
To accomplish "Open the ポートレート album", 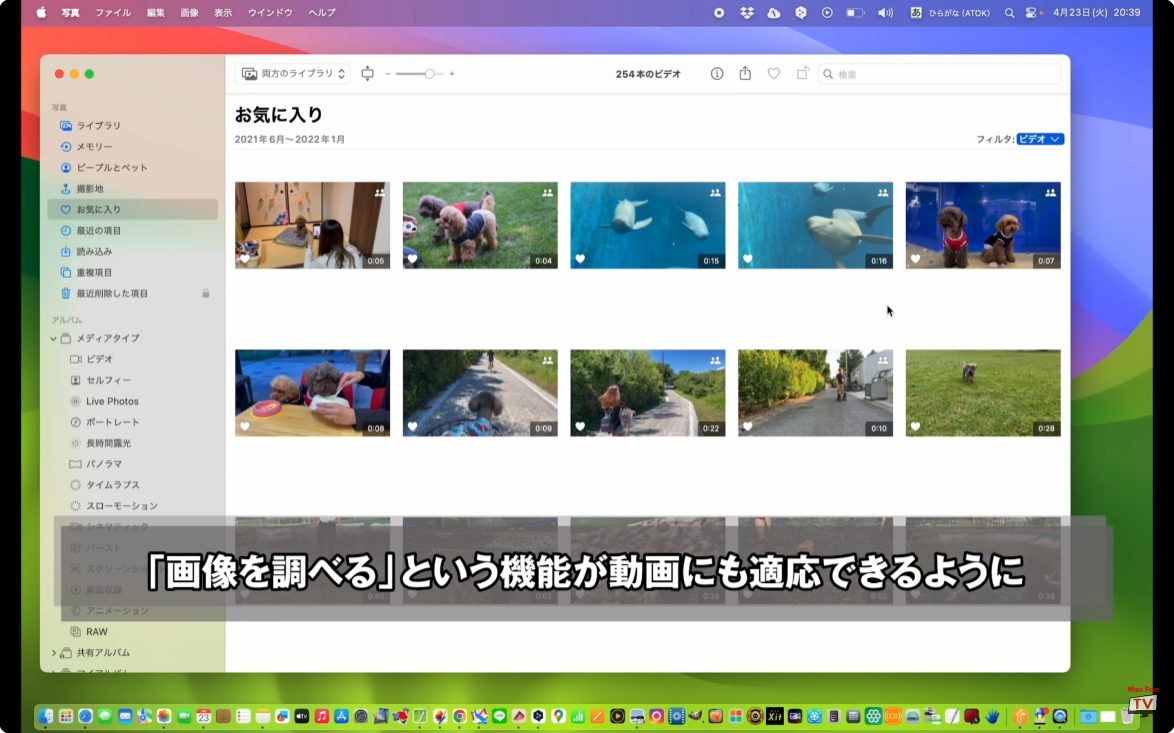I will tap(133, 422).
